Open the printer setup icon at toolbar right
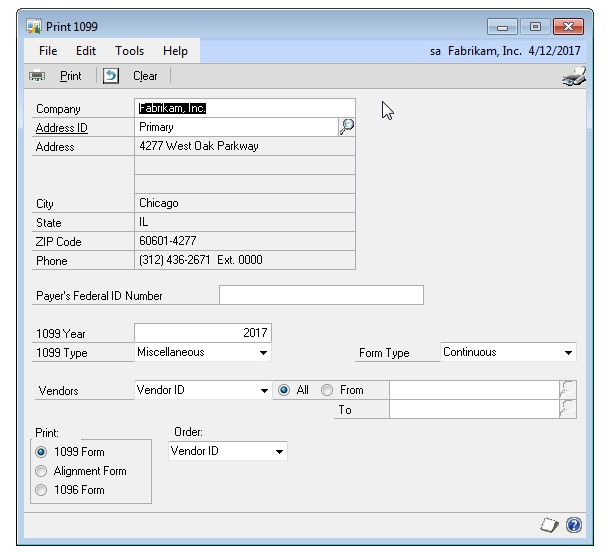The height and width of the screenshot is (552, 606). coord(574,77)
